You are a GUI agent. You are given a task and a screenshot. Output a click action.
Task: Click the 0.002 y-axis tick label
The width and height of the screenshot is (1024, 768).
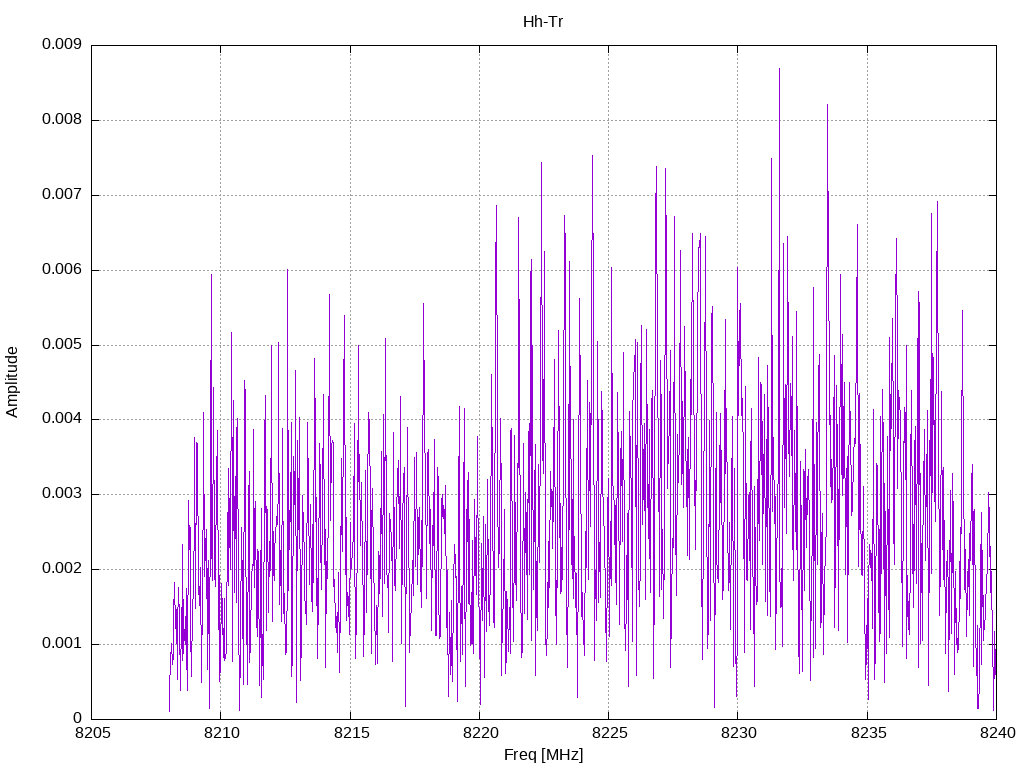pyautogui.click(x=62, y=568)
